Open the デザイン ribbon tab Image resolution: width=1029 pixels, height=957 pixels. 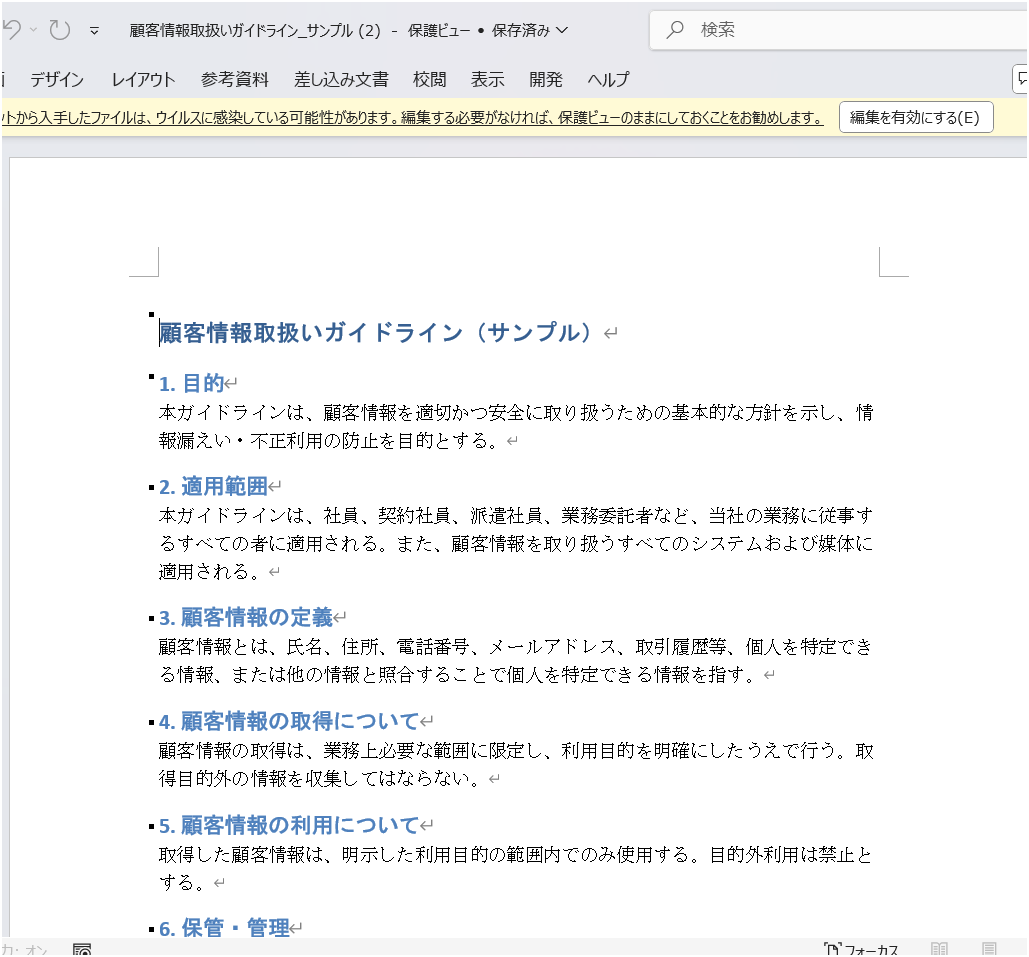(57, 80)
